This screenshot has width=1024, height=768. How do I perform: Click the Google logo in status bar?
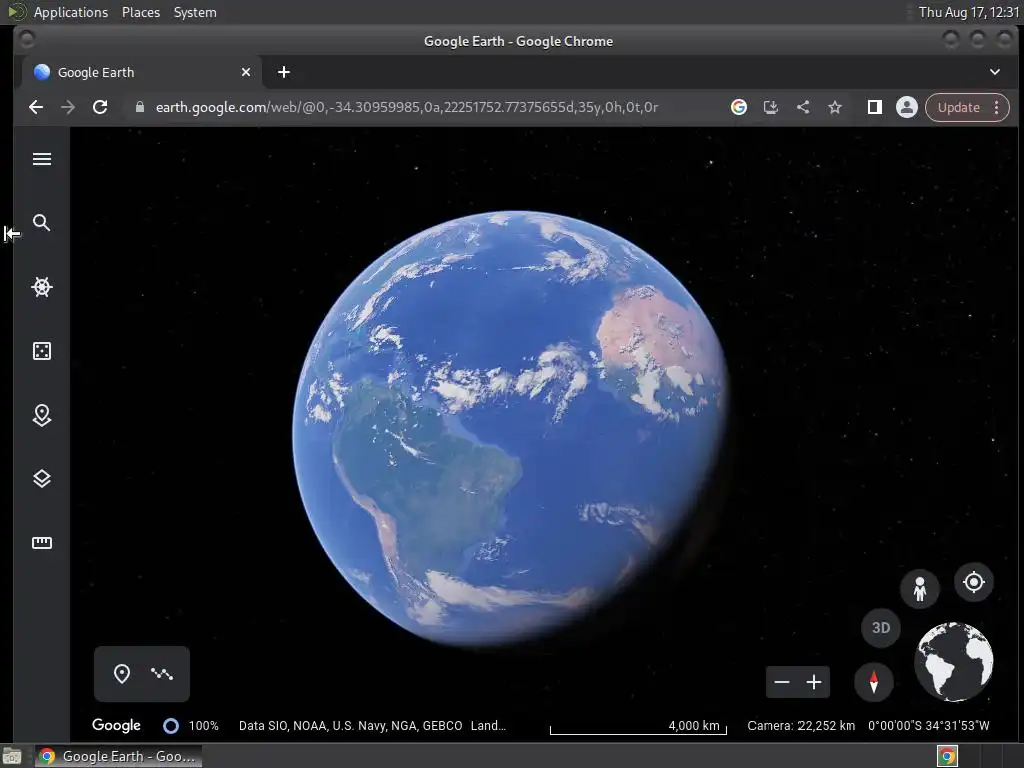(116, 725)
